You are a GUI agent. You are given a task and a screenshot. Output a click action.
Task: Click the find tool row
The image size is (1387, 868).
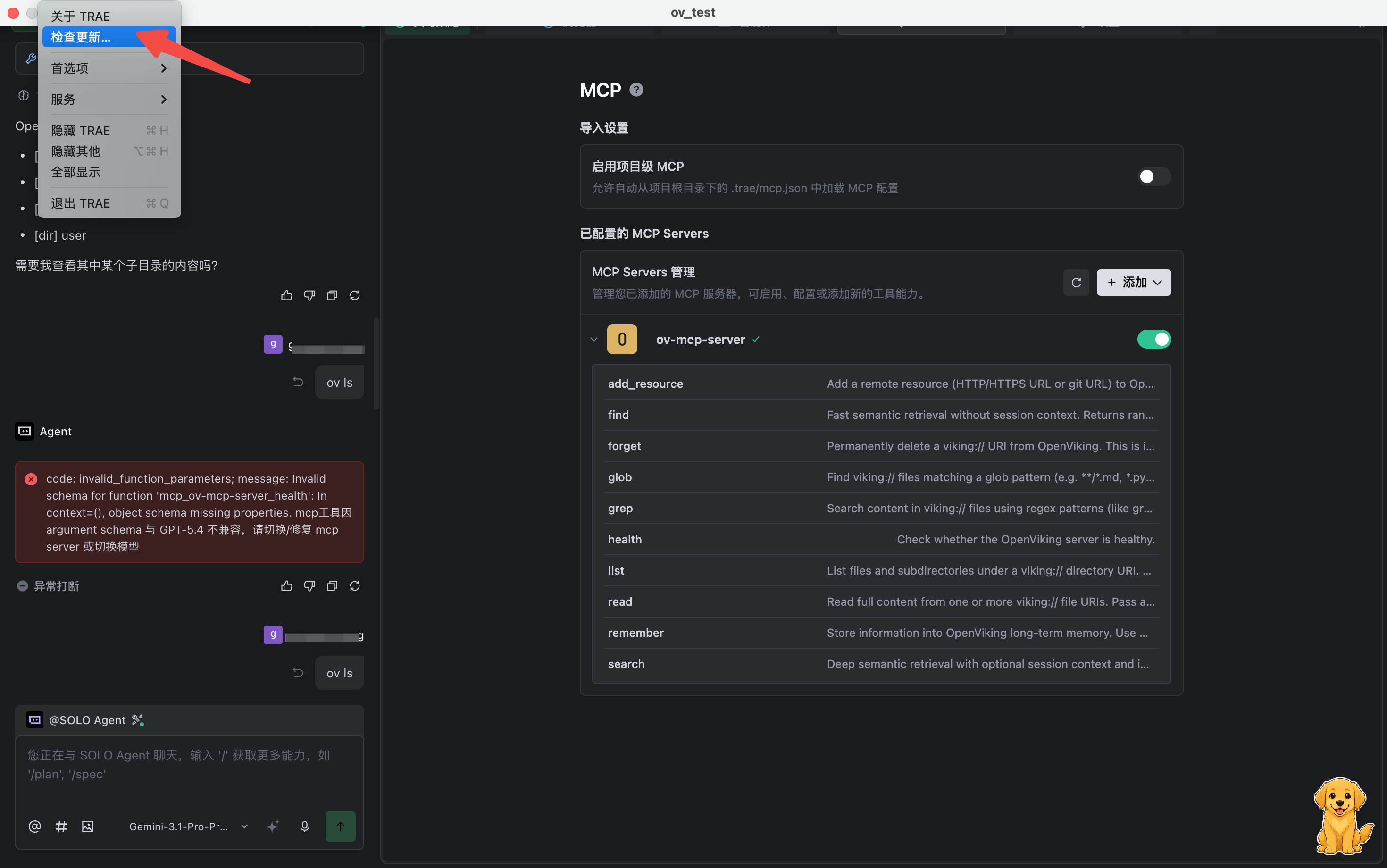coord(881,415)
